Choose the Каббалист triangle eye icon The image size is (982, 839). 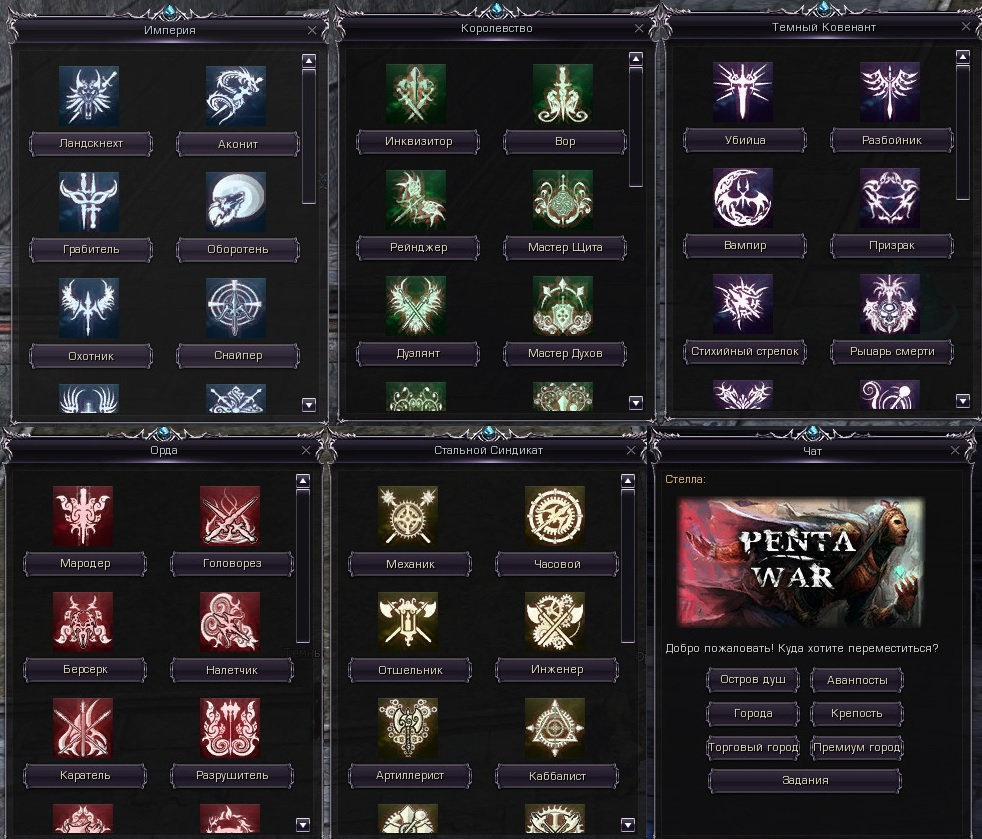(555, 728)
